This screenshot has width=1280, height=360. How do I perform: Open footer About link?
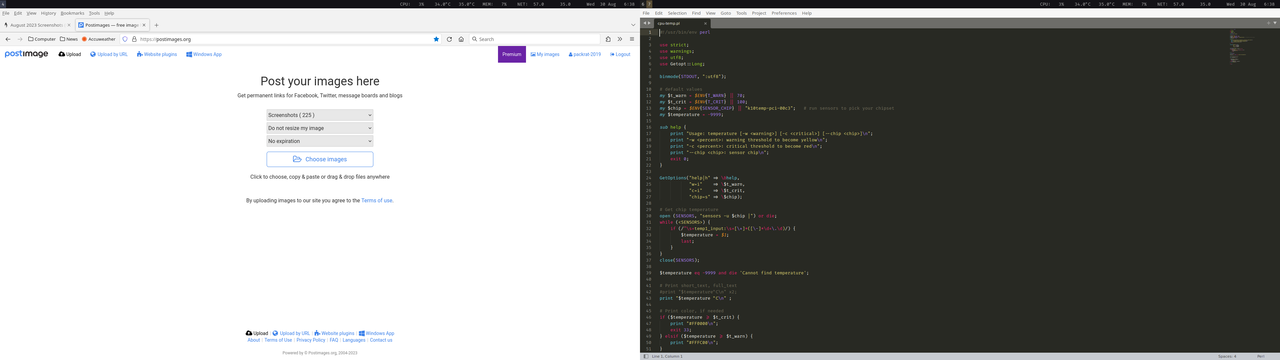click(x=254, y=340)
